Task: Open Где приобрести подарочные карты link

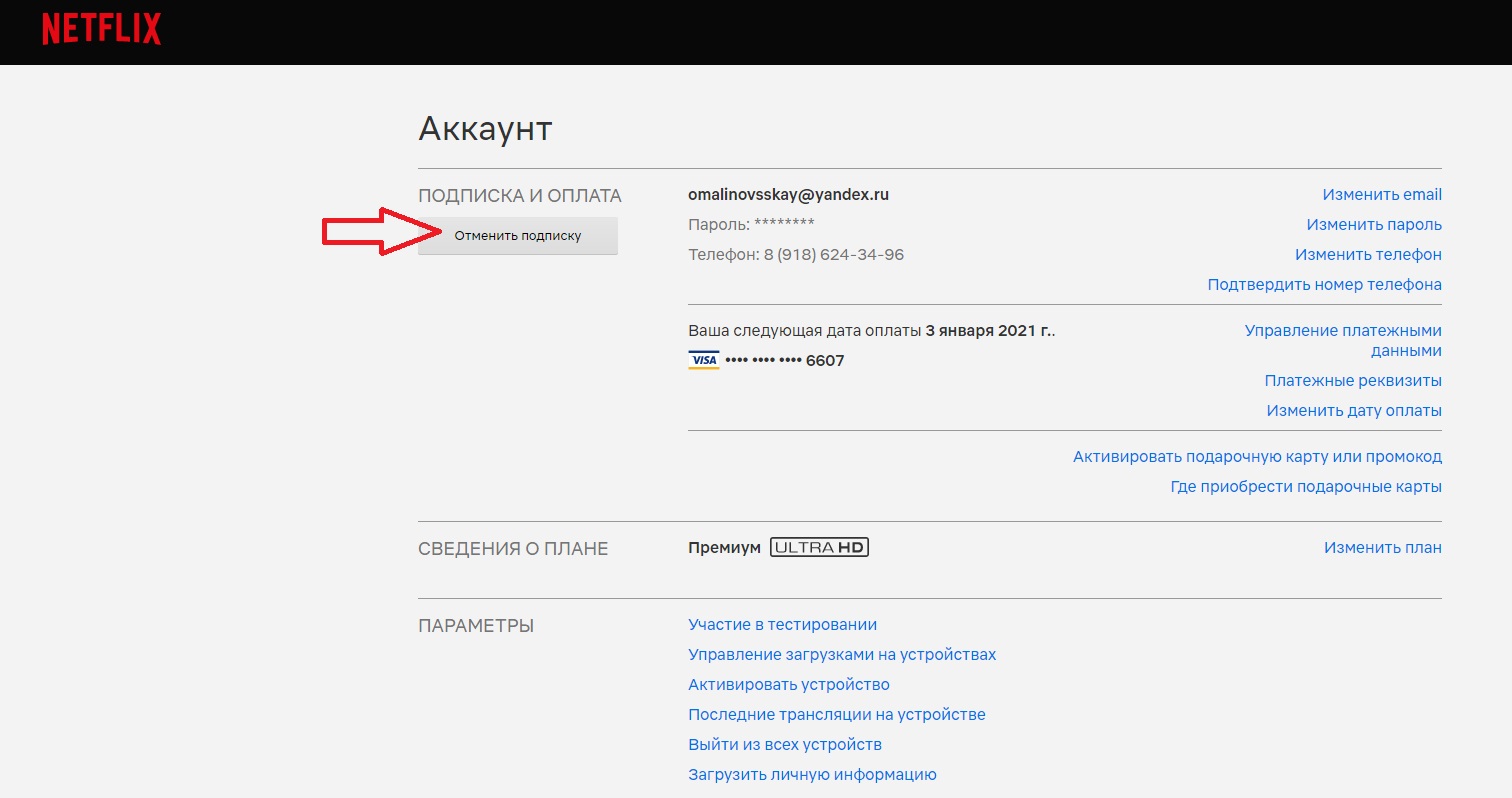Action: click(1306, 487)
